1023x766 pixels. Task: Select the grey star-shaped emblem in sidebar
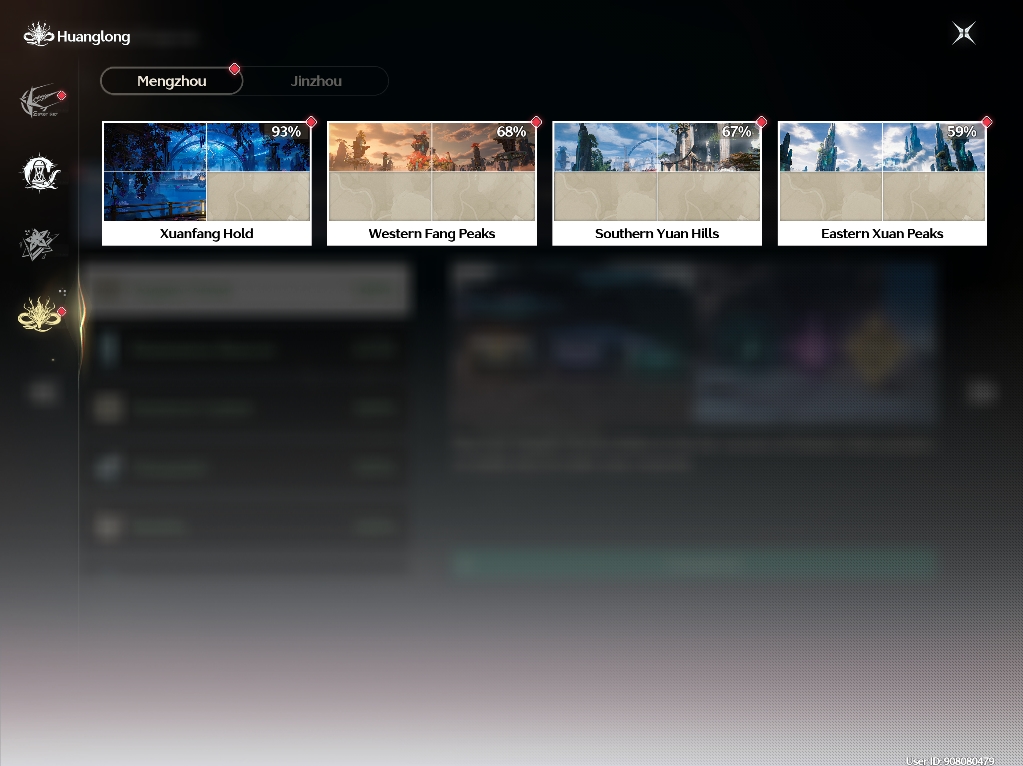(x=38, y=245)
